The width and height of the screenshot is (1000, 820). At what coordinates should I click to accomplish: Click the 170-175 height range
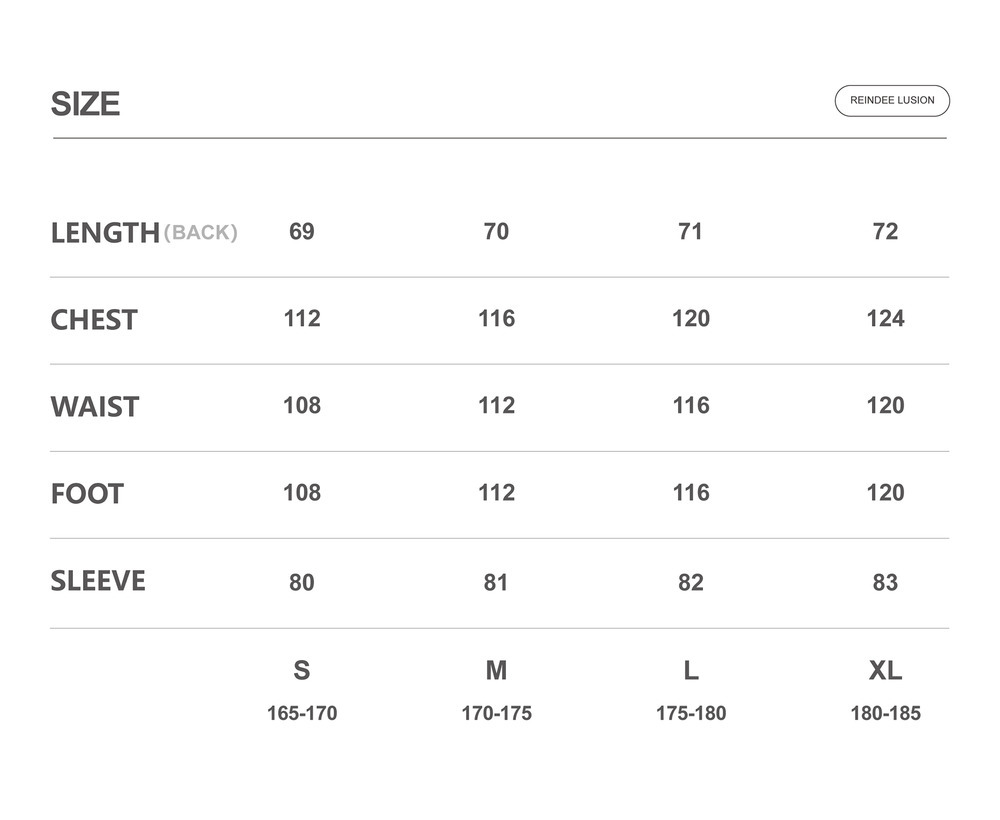pos(496,714)
